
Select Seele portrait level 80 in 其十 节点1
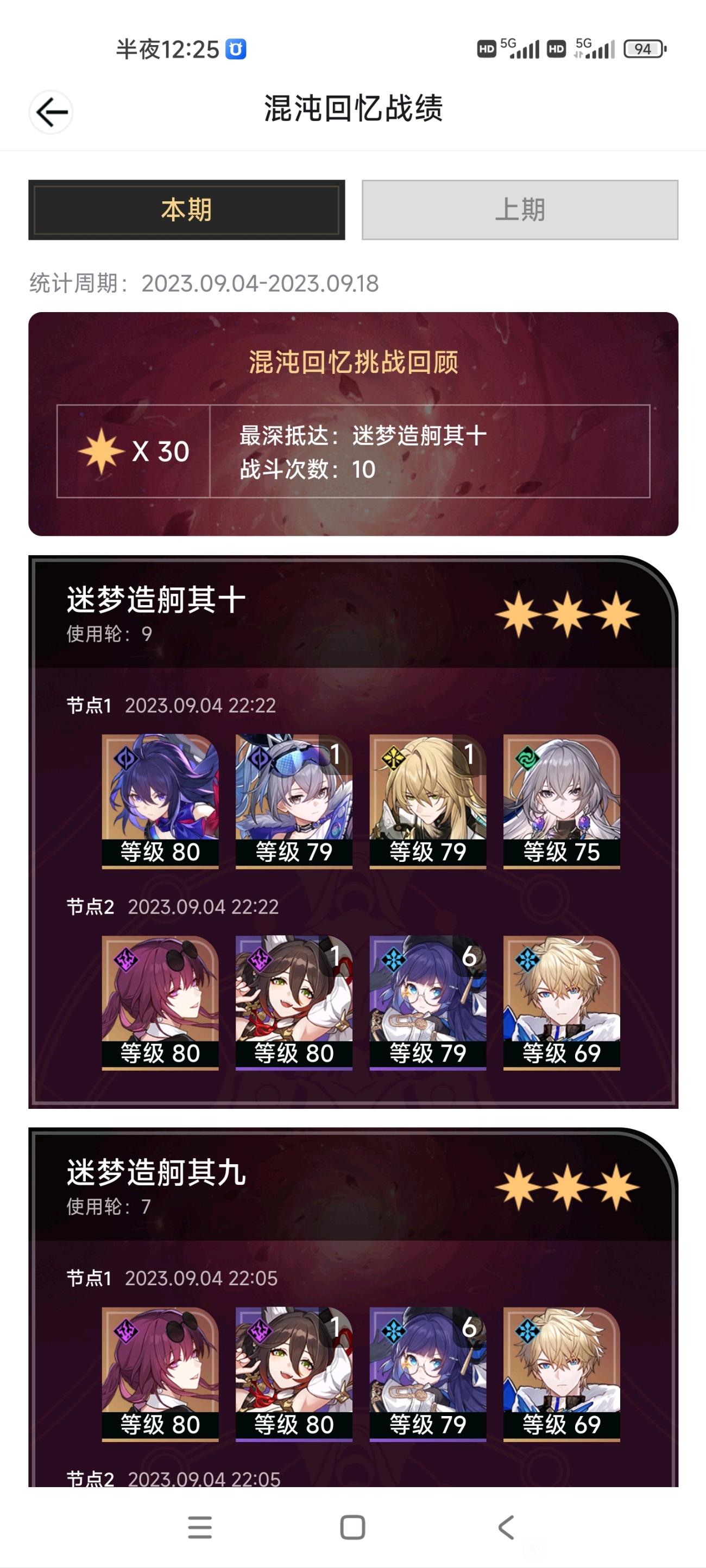tap(160, 801)
